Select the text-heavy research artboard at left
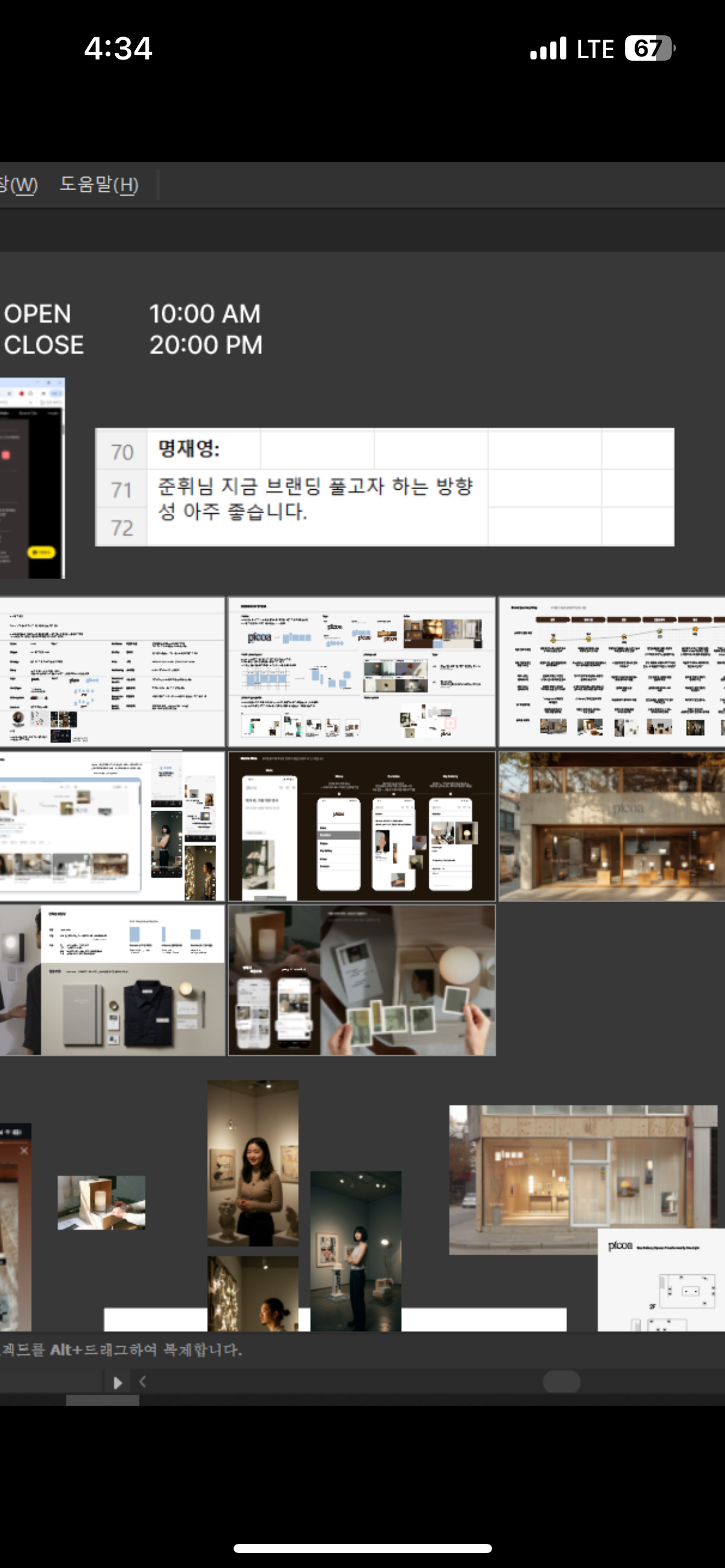Image resolution: width=725 pixels, height=1568 pixels. [x=112, y=672]
